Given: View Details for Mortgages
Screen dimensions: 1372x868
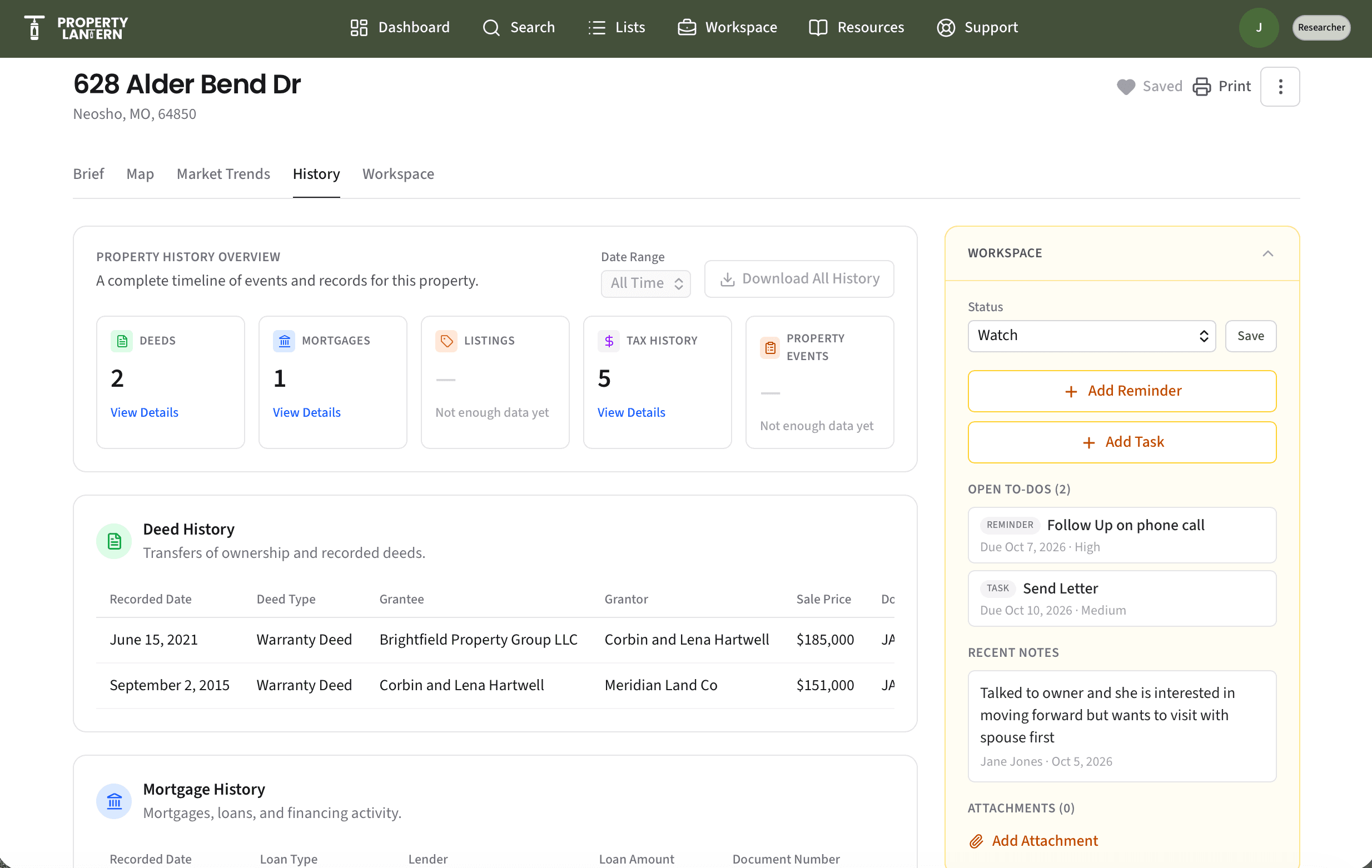Looking at the screenshot, I should 306,412.
